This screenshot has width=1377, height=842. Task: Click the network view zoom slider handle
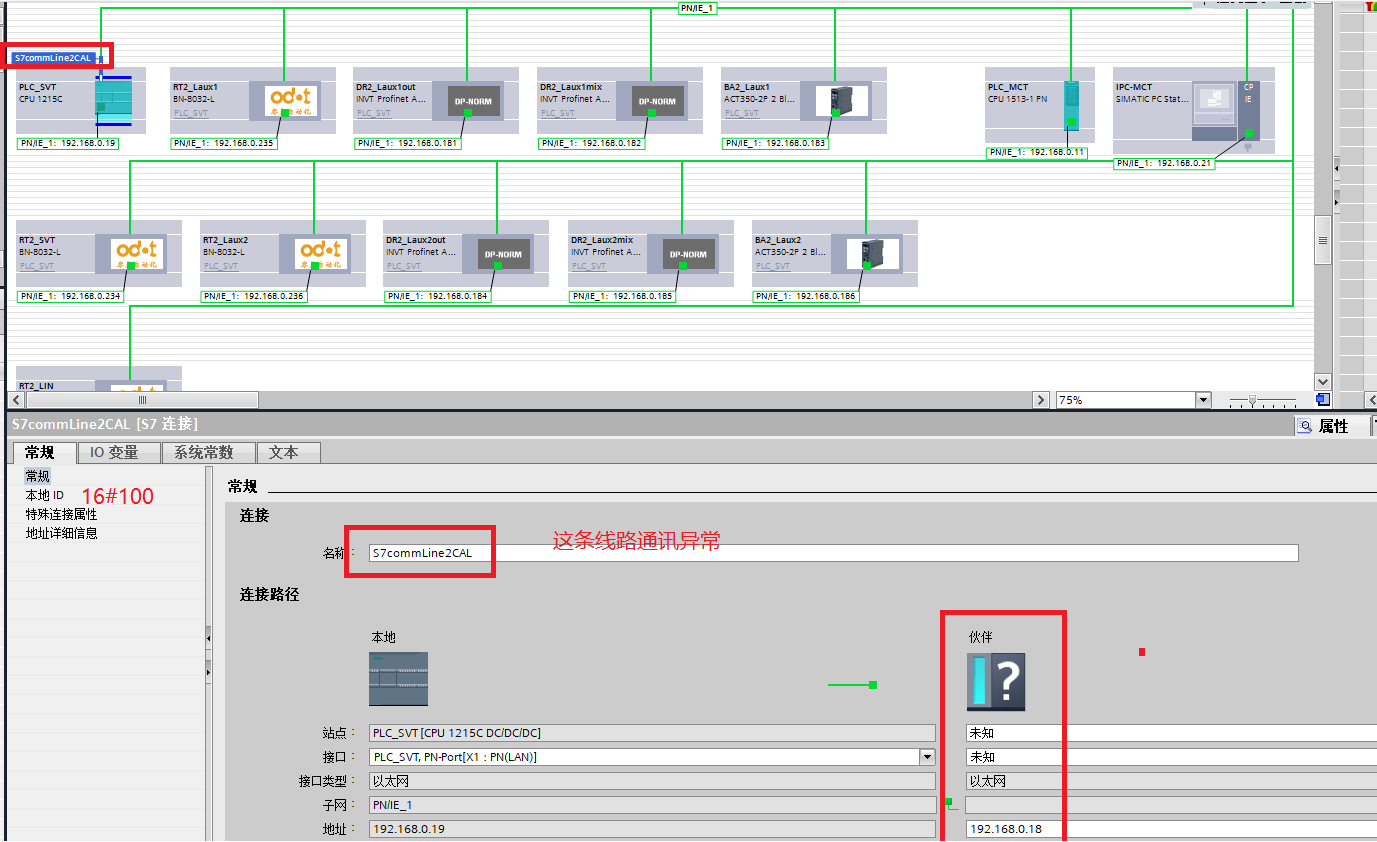(1252, 400)
